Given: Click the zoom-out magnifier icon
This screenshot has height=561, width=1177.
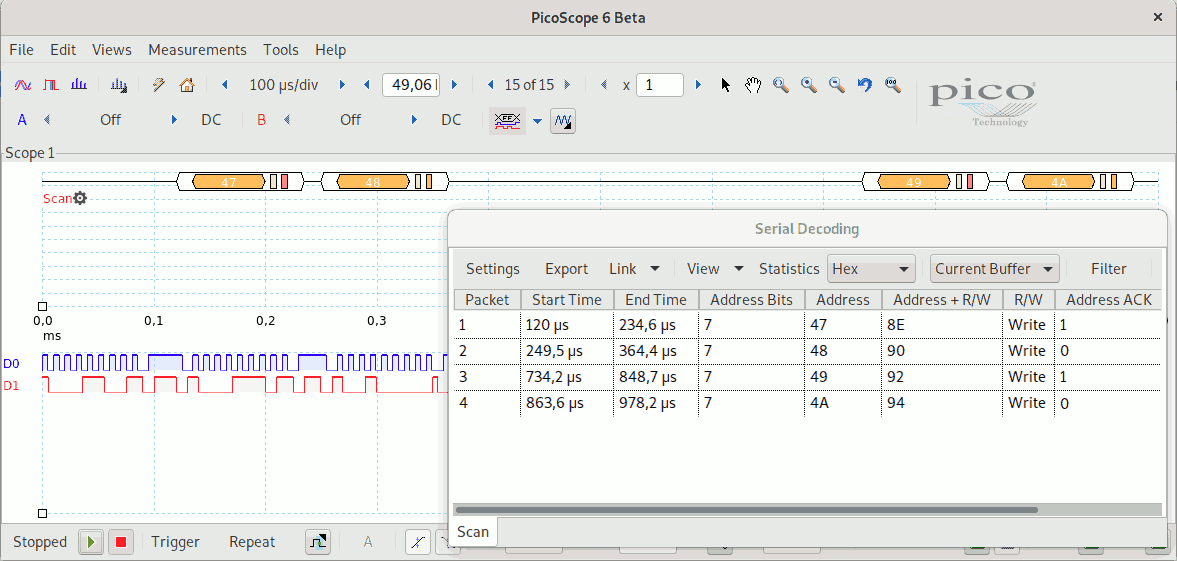Looking at the screenshot, I should (837, 85).
